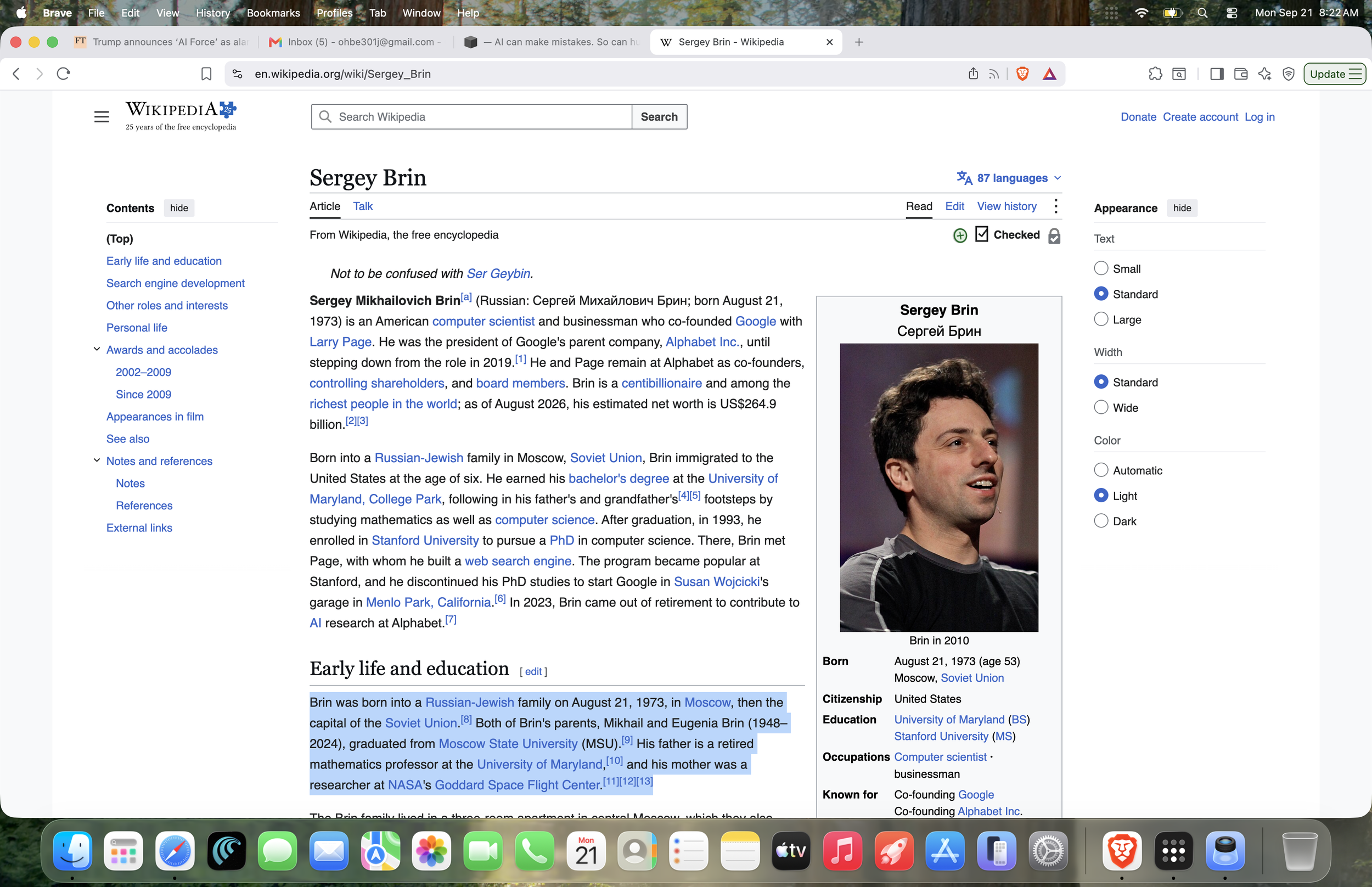Choose the Wide width option
The height and width of the screenshot is (887, 1372).
click(1101, 407)
